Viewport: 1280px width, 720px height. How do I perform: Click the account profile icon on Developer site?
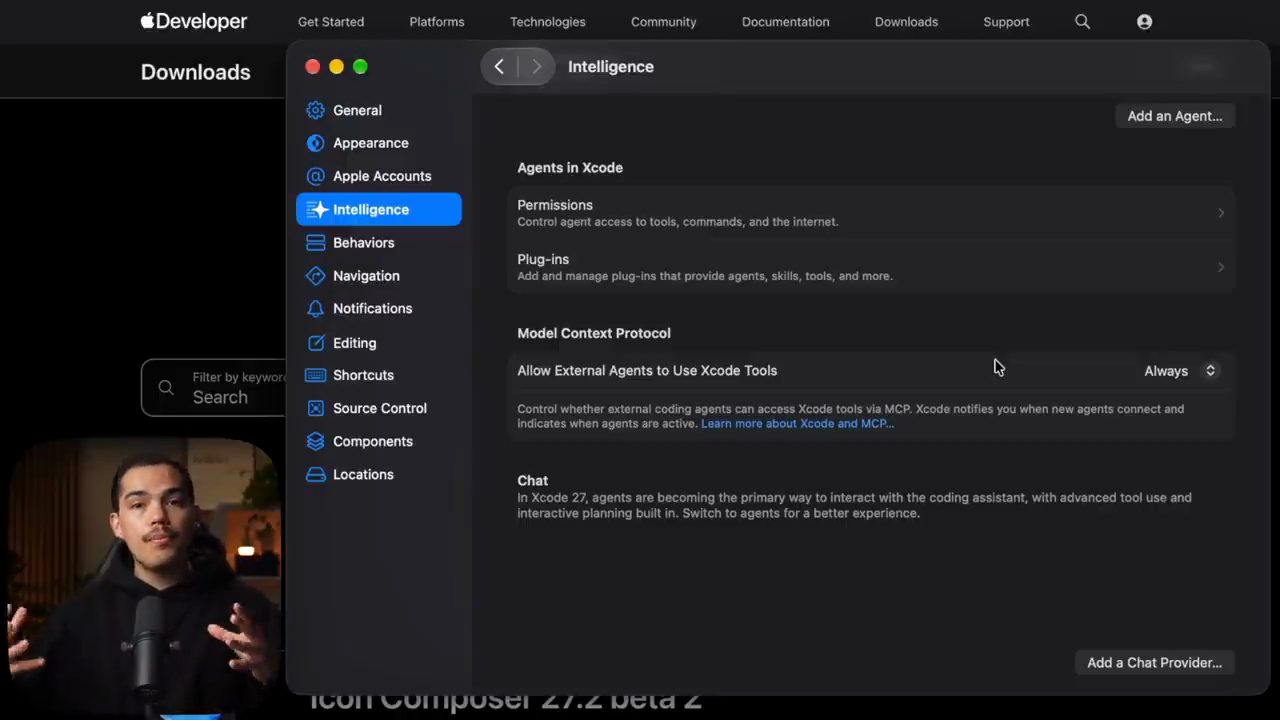point(1145,21)
